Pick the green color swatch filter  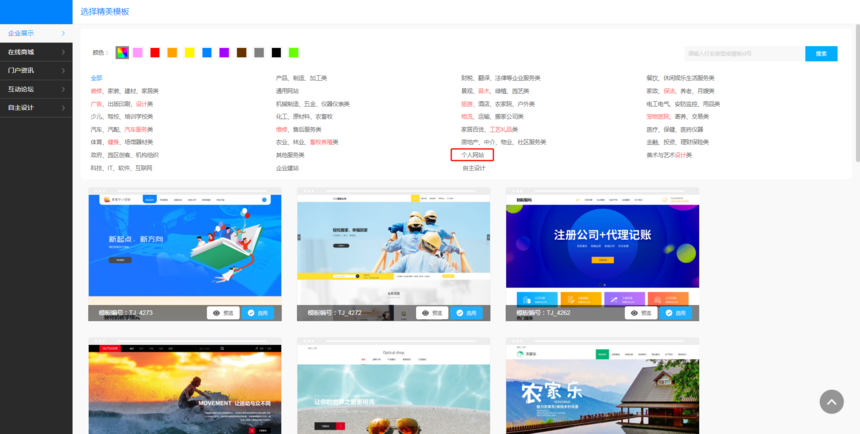point(293,52)
